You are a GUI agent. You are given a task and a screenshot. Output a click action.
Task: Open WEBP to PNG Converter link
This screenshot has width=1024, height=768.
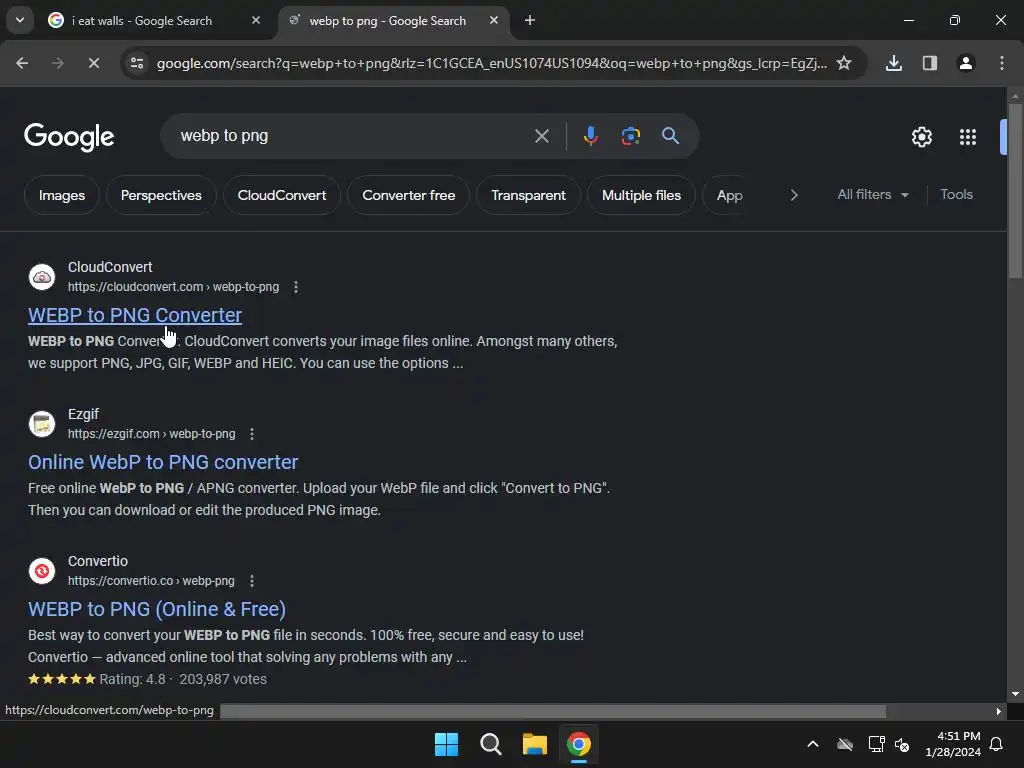(135, 315)
